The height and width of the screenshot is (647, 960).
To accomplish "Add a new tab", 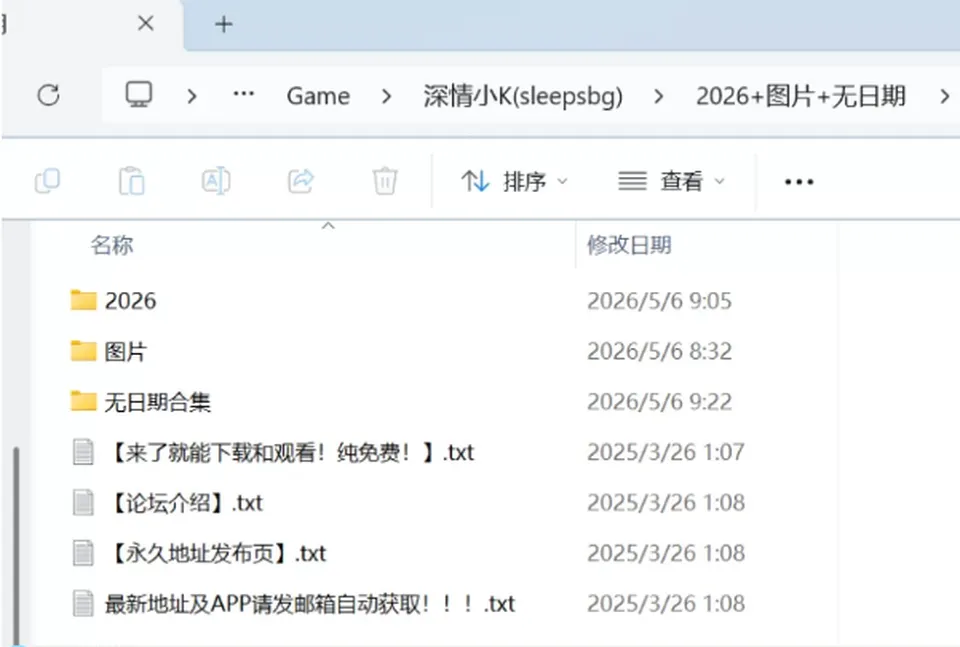I will click(224, 24).
